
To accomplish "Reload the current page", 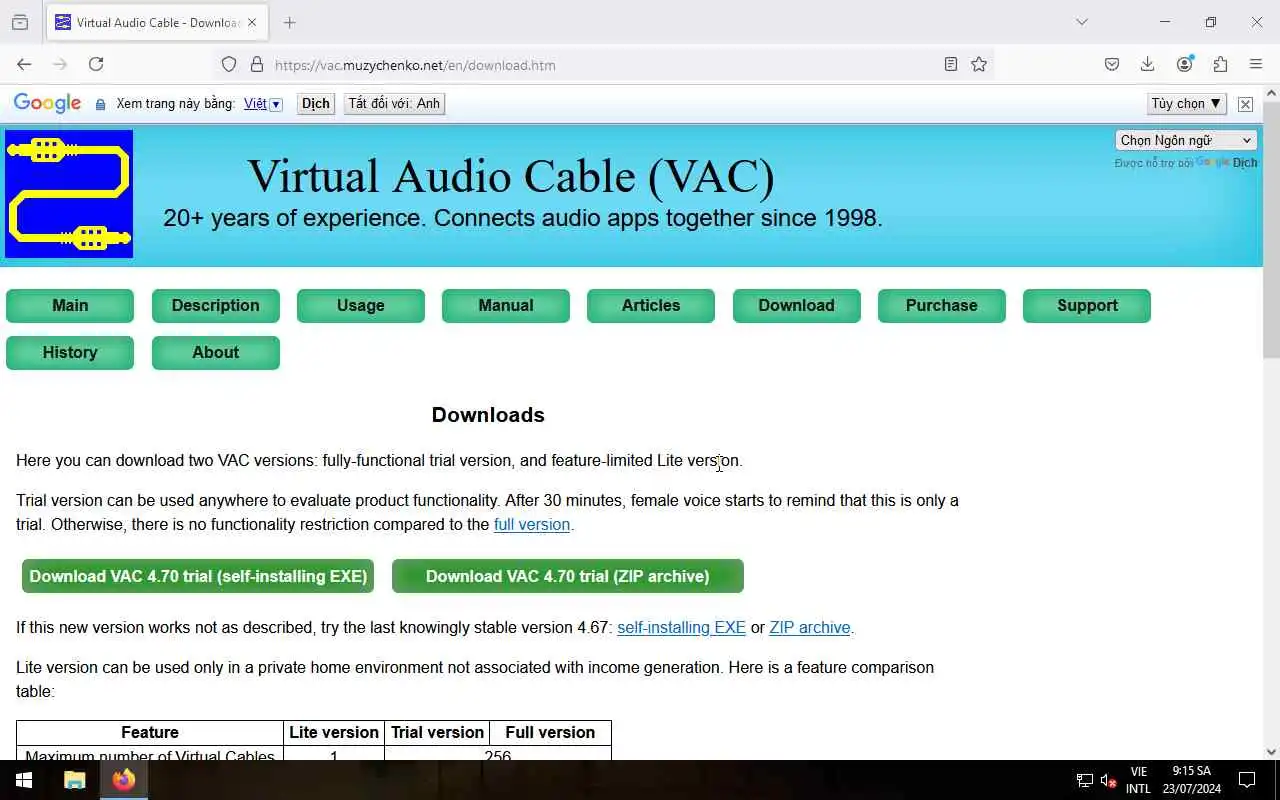I will 96,64.
